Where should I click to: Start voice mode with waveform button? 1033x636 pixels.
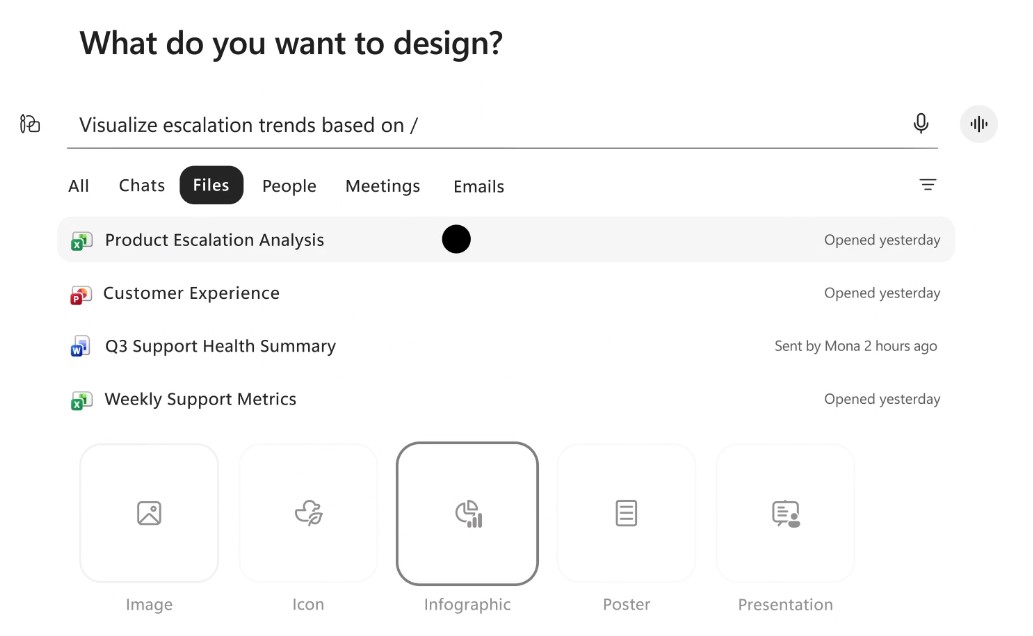tap(978, 124)
